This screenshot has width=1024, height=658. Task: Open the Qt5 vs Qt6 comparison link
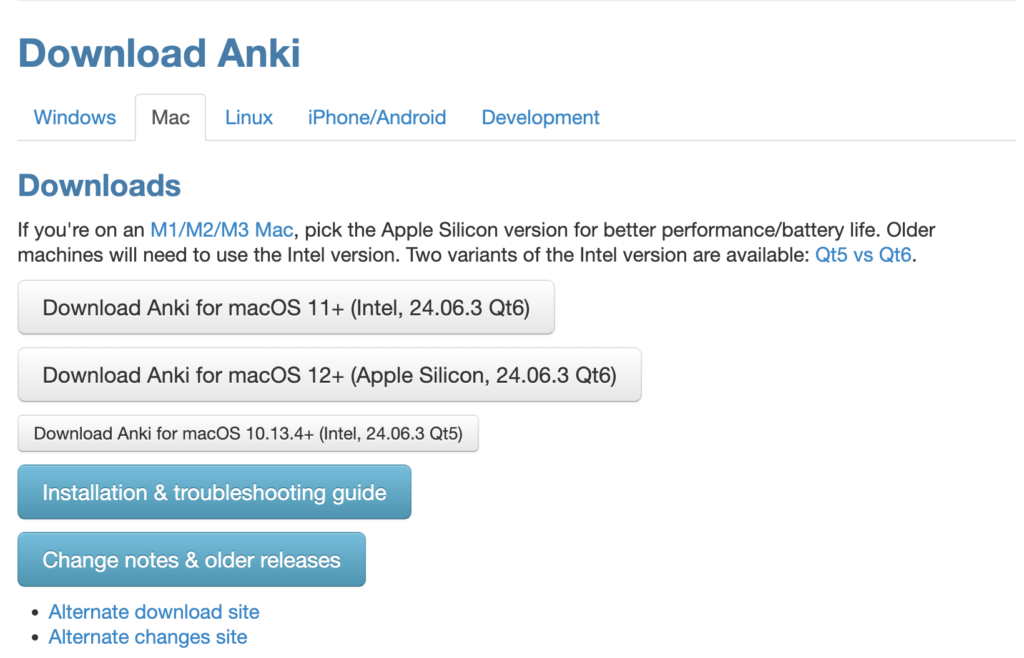point(861,254)
